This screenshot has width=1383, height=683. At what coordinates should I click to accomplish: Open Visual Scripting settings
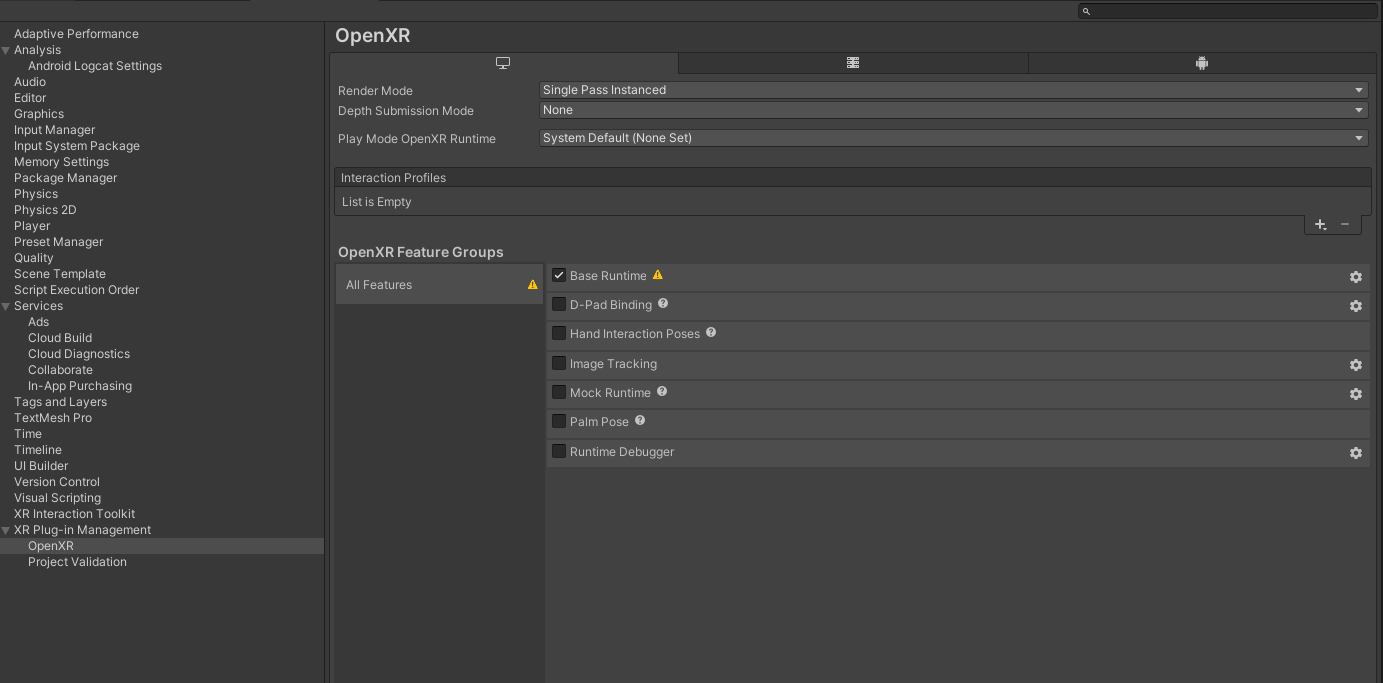(58, 498)
